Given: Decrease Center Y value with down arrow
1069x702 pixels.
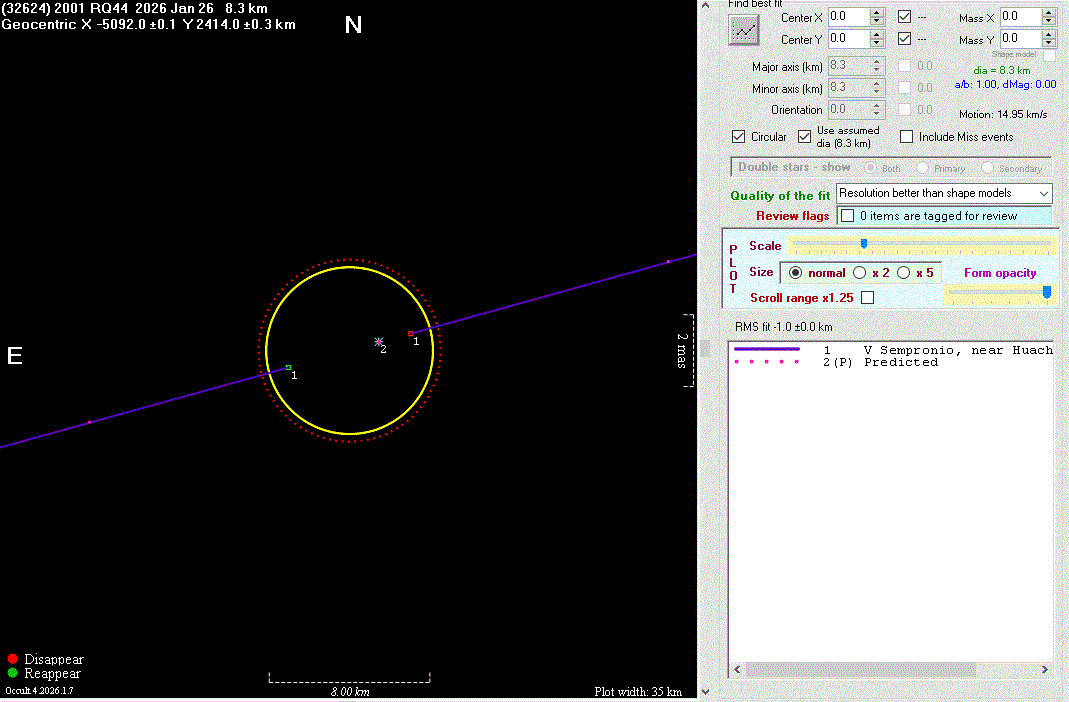Looking at the screenshot, I should (x=877, y=44).
